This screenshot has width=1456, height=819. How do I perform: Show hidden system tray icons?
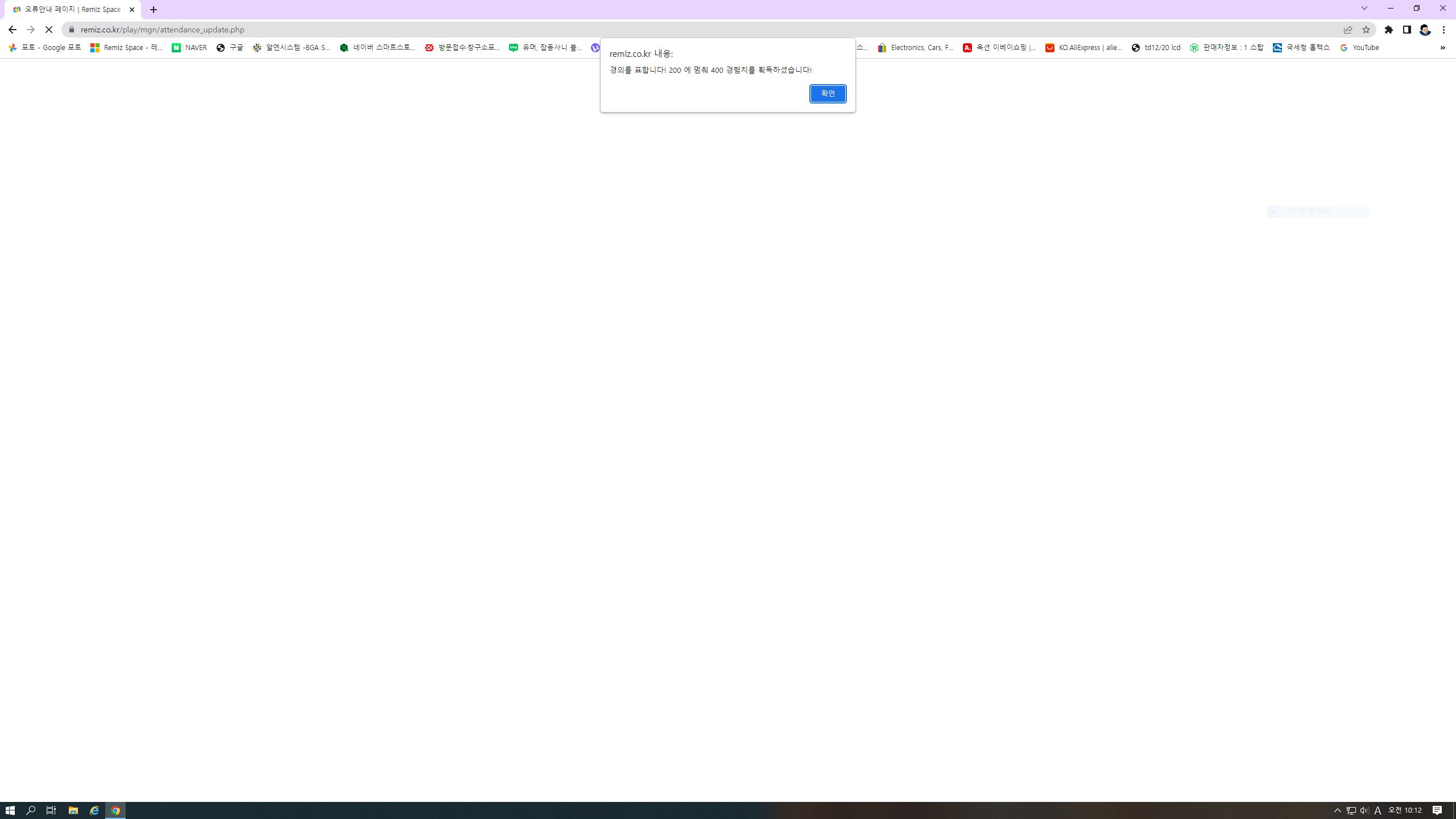pos(1338,810)
